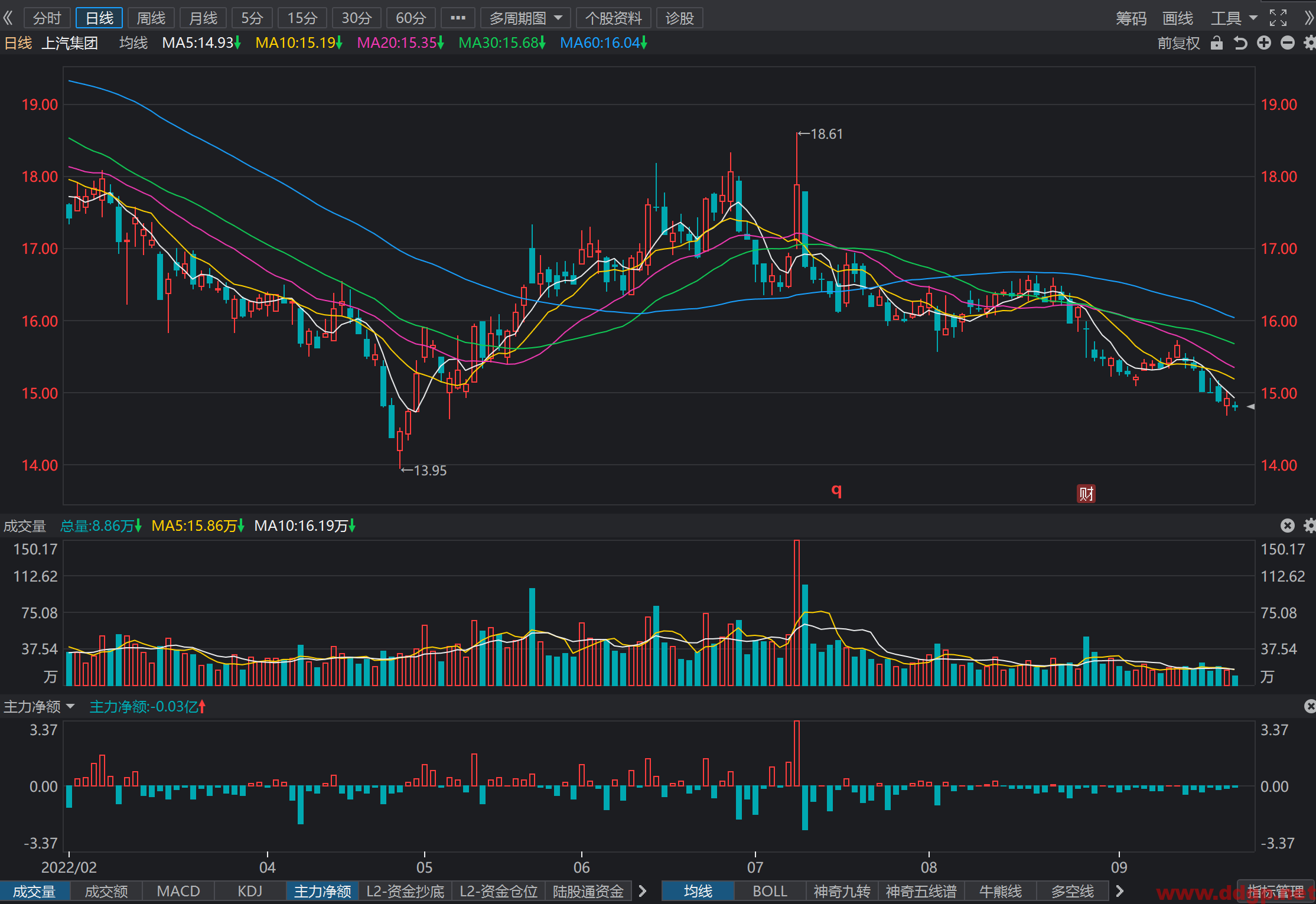Select 月线 monthly chart period
This screenshot has width=1316, height=904.
pos(203,18)
